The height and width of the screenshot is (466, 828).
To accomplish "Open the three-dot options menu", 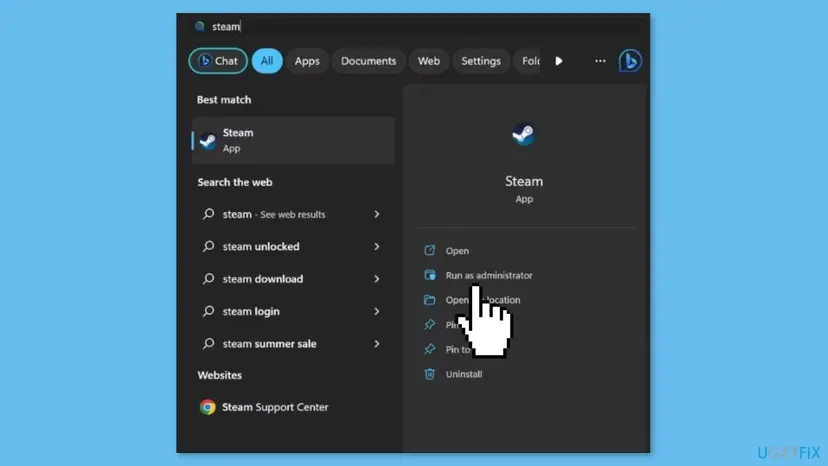I will click(x=600, y=61).
